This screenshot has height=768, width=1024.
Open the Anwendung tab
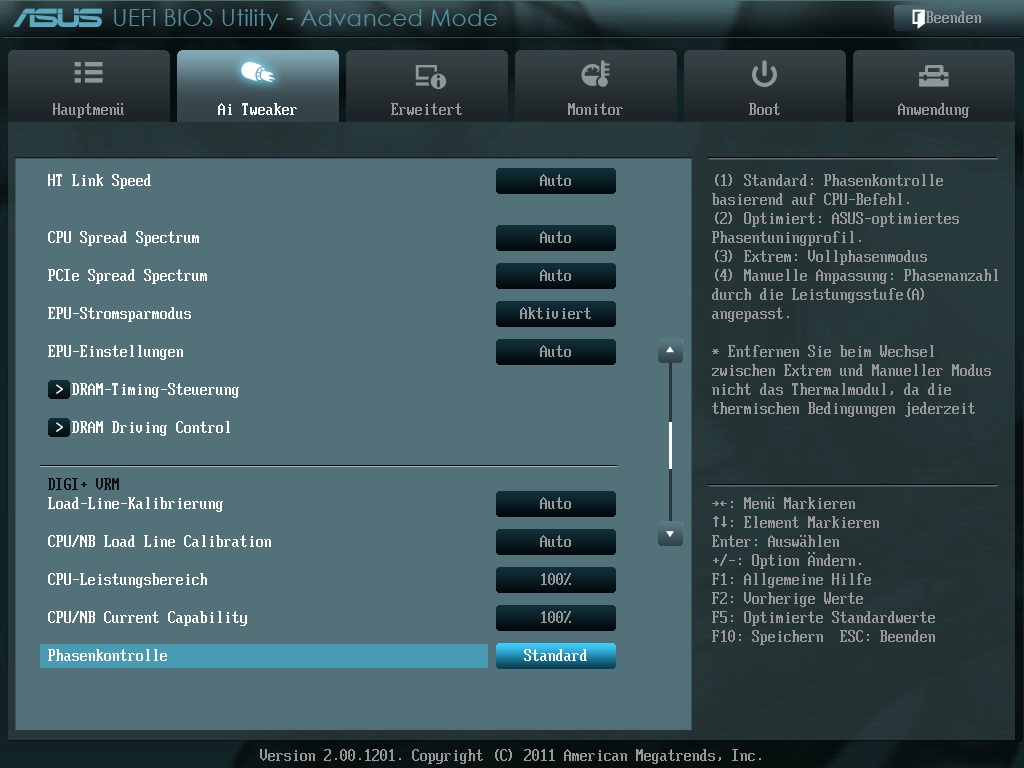tap(933, 86)
